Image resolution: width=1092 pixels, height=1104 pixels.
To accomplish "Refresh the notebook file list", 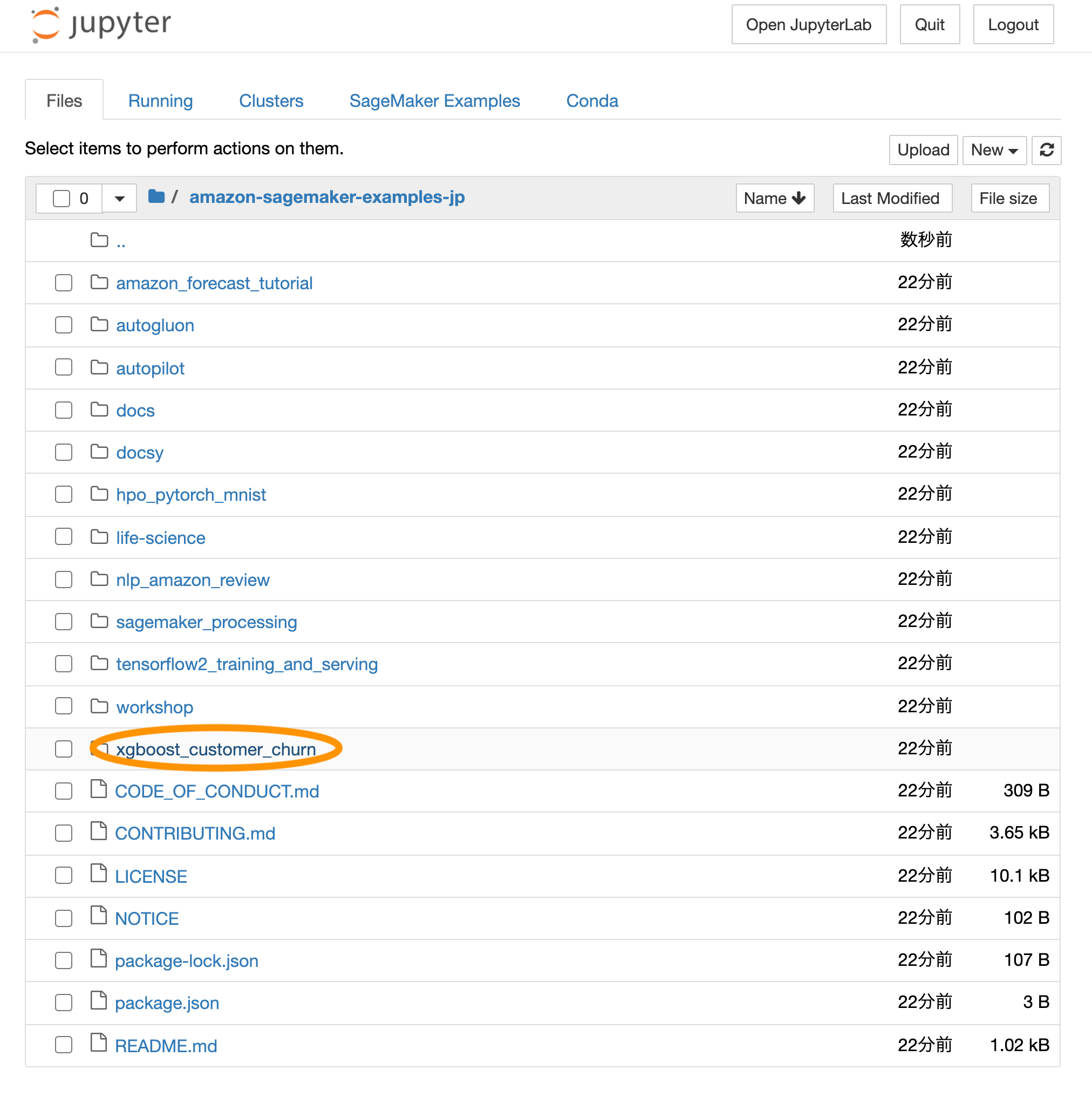I will coord(1046,151).
